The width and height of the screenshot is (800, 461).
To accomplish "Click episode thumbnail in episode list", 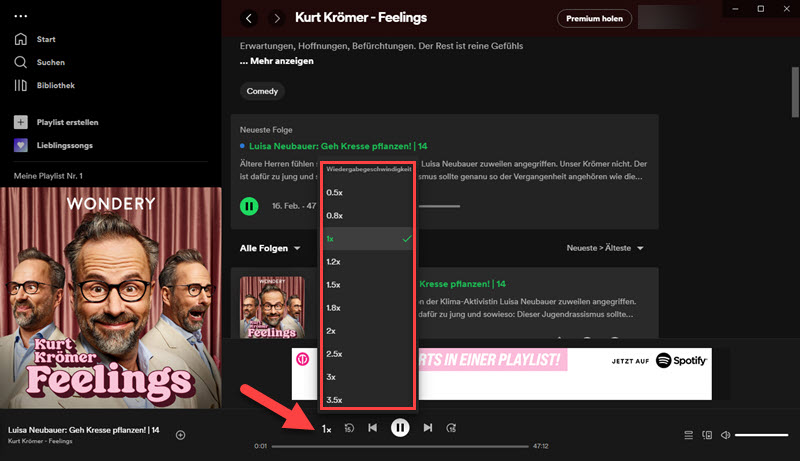I will (x=272, y=307).
